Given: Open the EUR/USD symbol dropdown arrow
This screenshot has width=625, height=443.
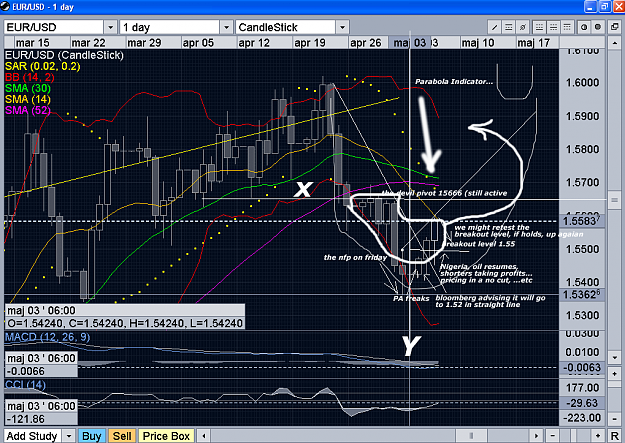Looking at the screenshot, I should [x=110, y=27].
